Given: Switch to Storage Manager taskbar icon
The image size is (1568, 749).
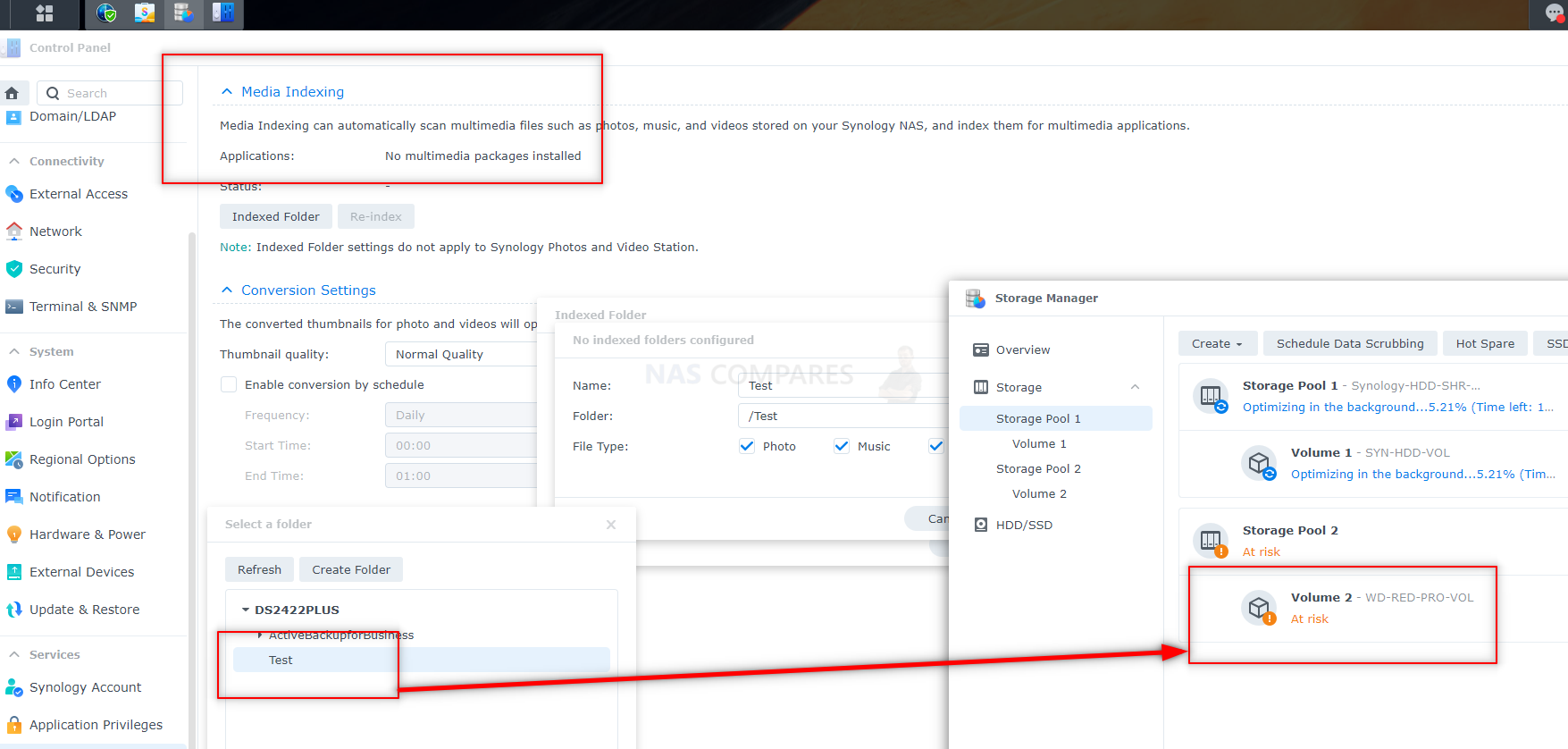Looking at the screenshot, I should point(184,13).
